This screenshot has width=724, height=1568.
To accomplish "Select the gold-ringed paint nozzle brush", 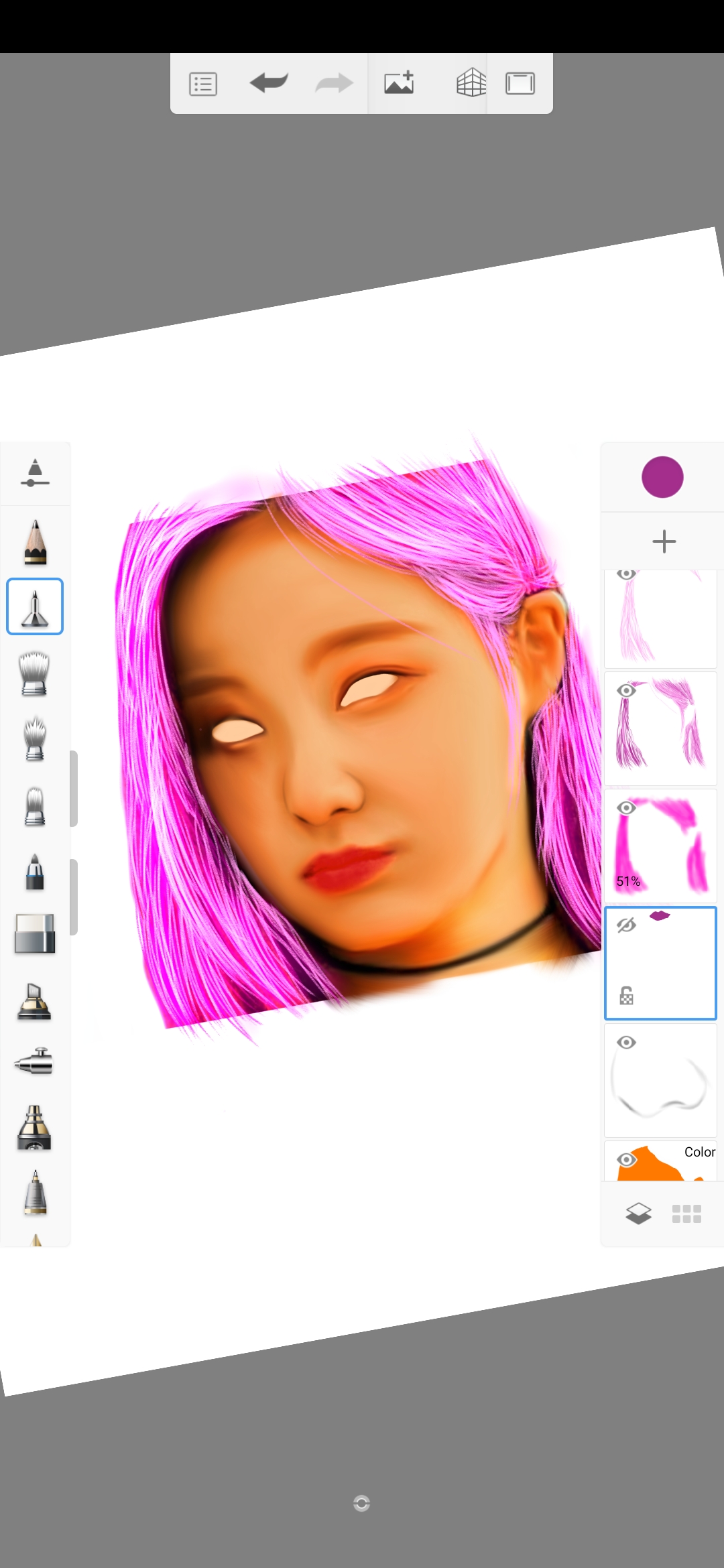I will coord(35,1128).
